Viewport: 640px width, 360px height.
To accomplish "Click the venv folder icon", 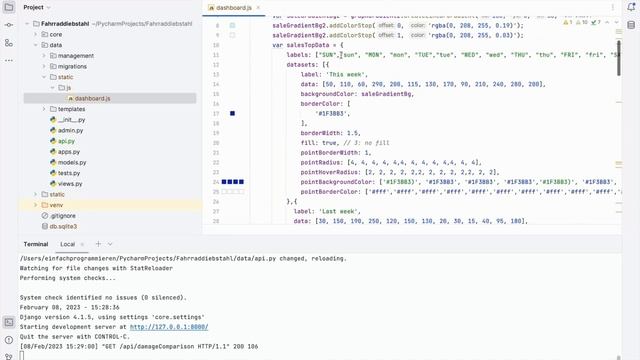I will pos(45,205).
